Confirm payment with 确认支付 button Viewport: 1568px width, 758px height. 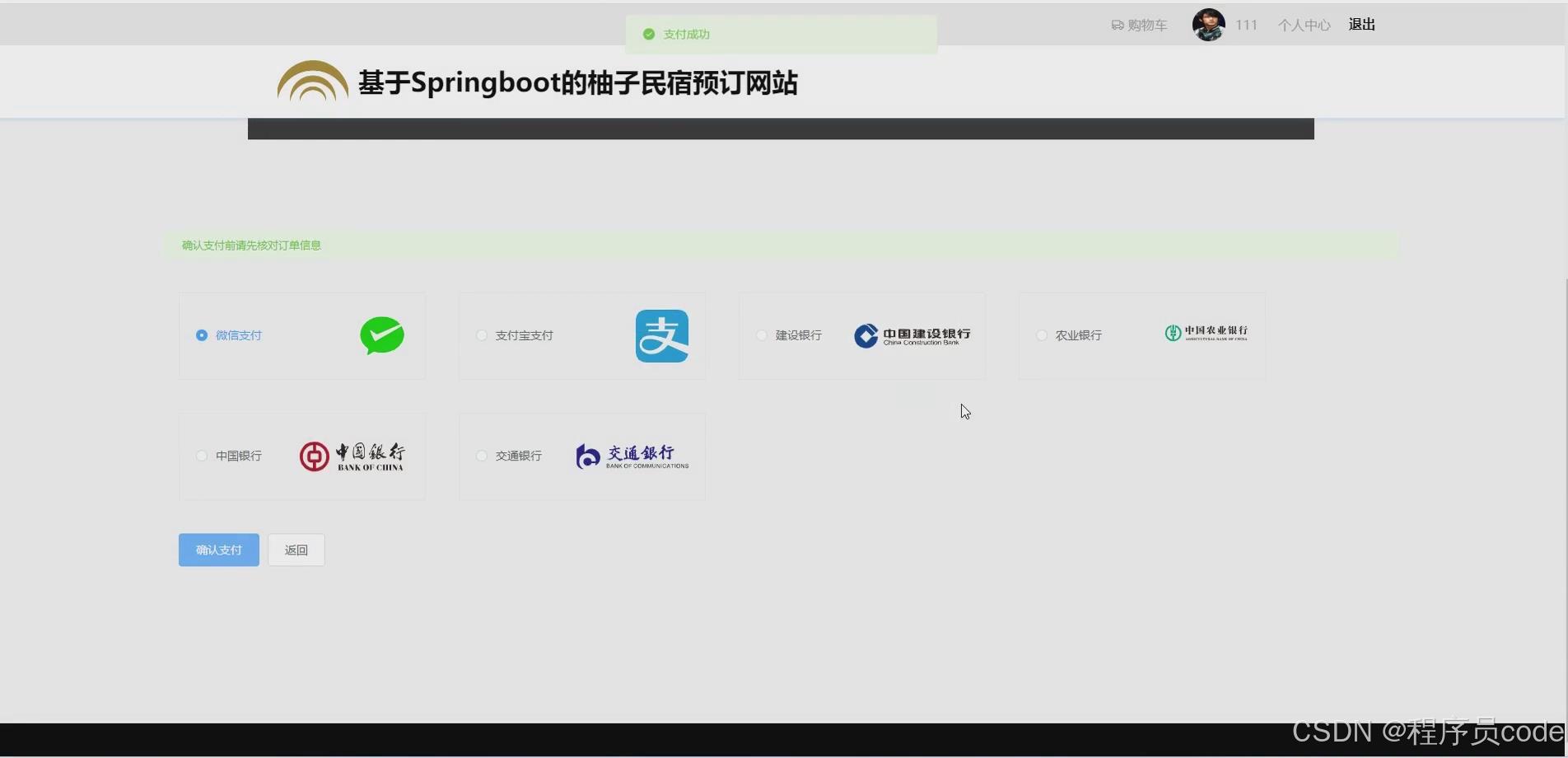pos(219,550)
